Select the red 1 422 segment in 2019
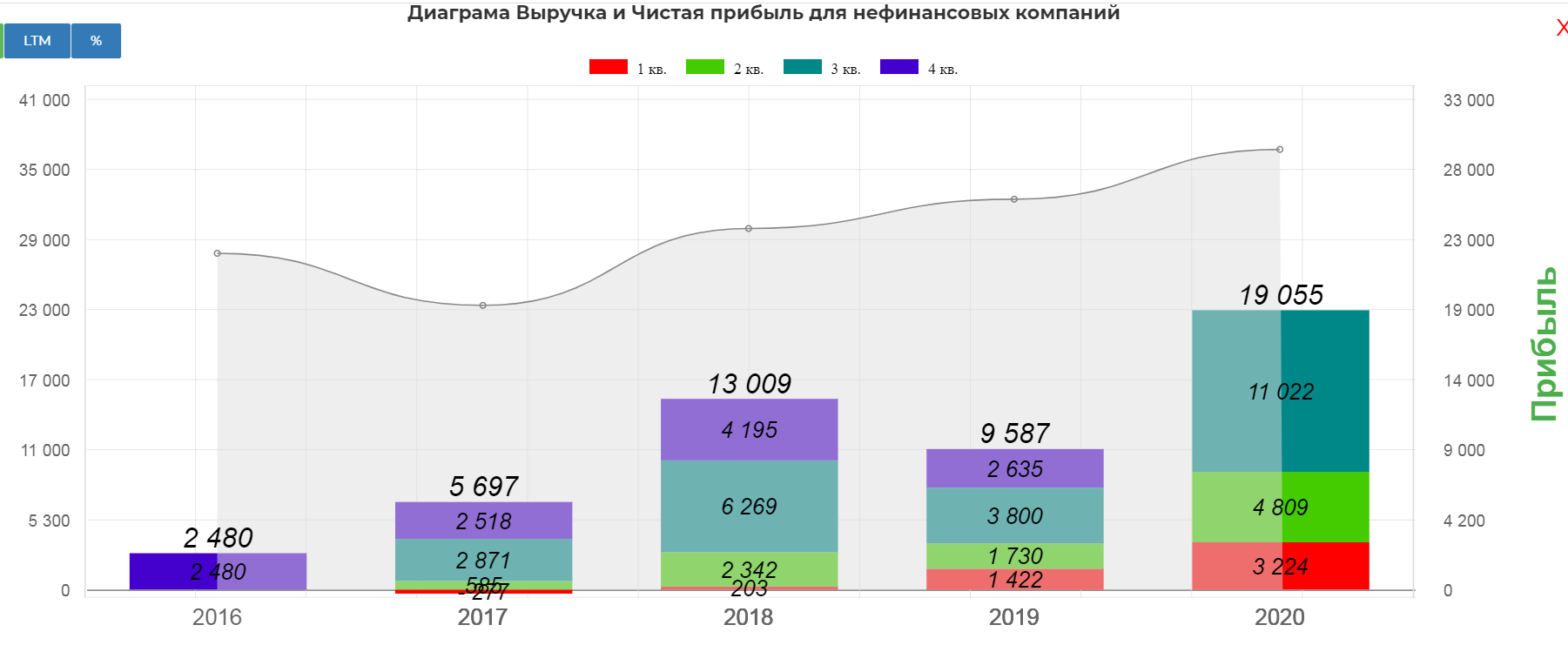 point(1014,580)
